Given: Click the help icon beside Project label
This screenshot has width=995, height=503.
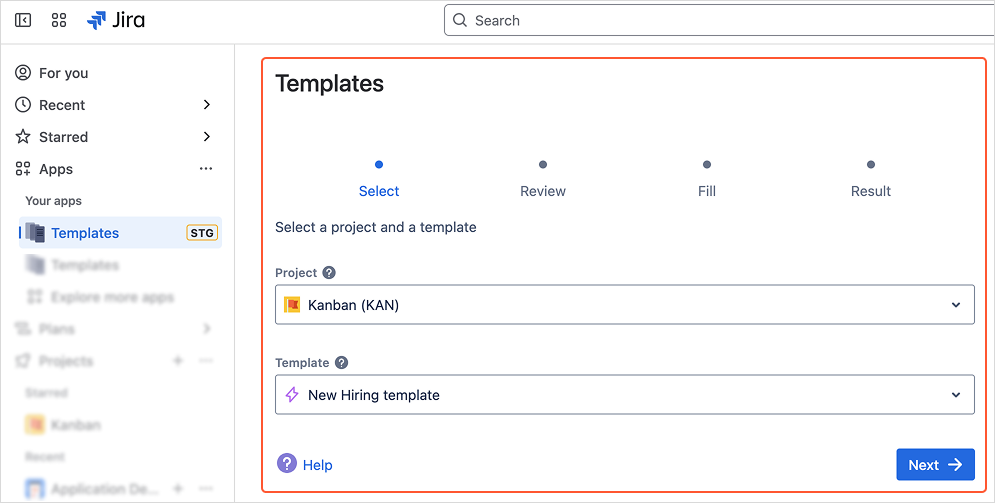Looking at the screenshot, I should coord(329,273).
